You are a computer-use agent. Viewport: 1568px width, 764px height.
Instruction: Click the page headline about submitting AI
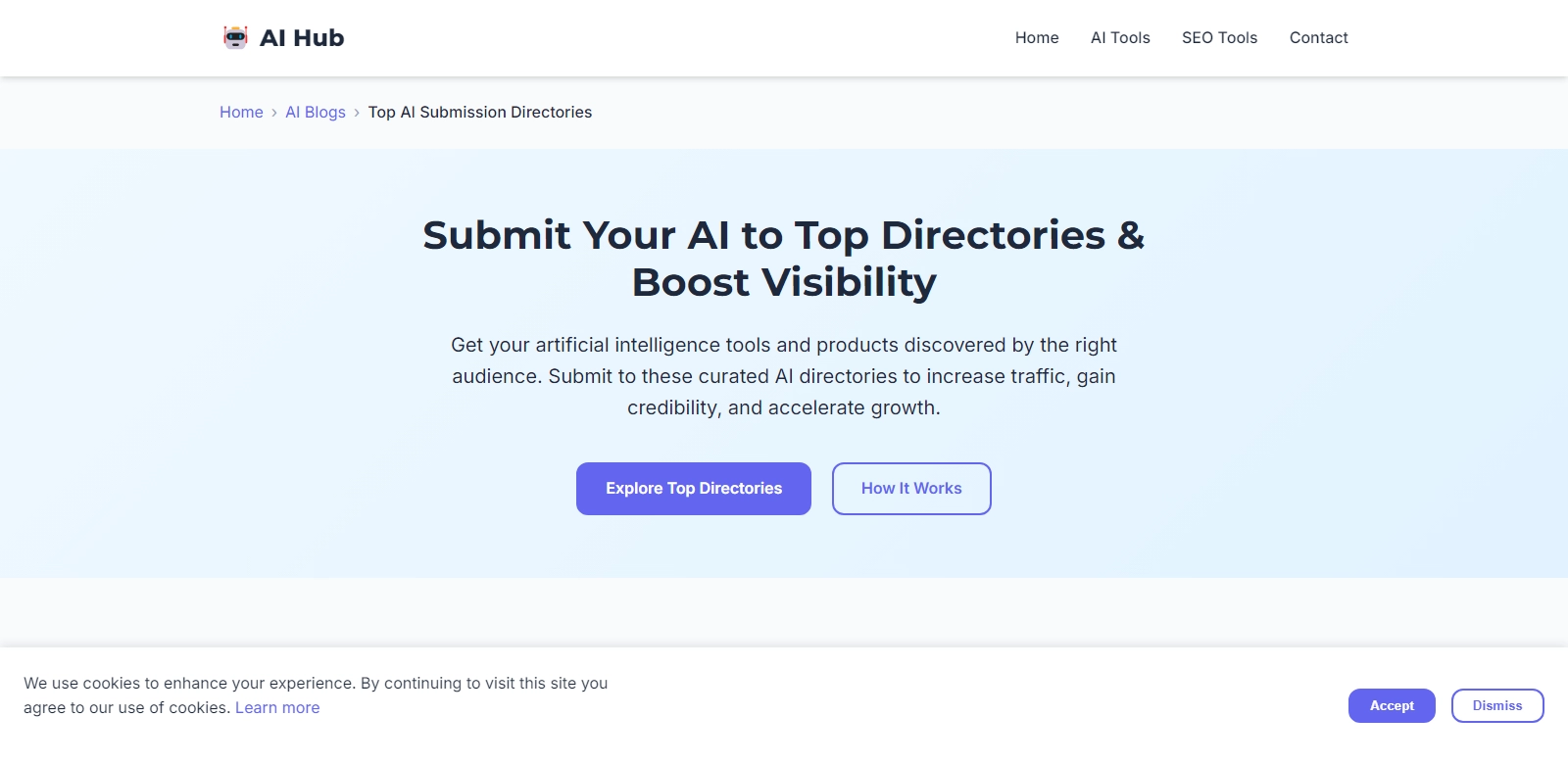[783, 258]
